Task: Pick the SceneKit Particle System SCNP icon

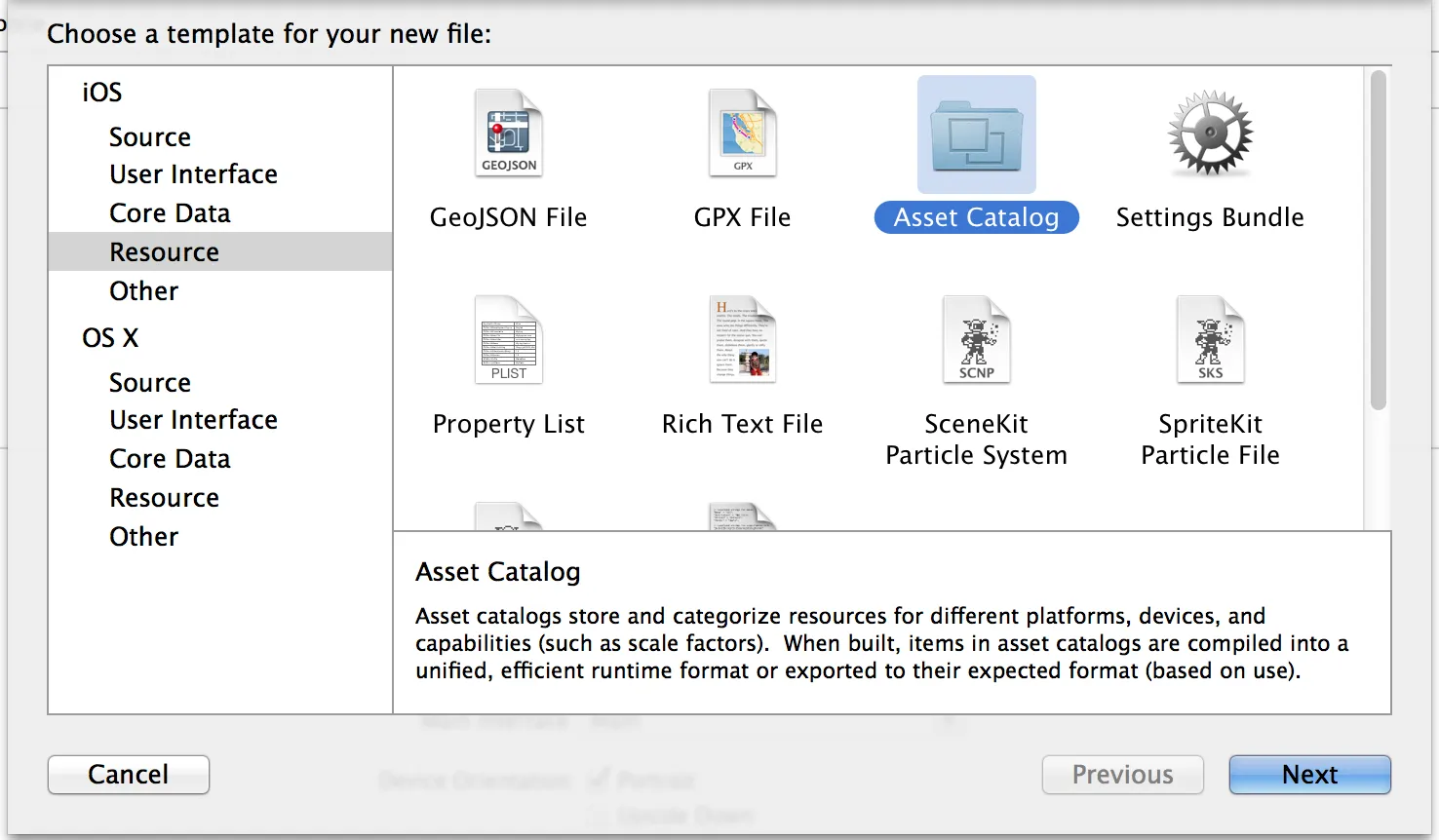Action: (x=977, y=340)
